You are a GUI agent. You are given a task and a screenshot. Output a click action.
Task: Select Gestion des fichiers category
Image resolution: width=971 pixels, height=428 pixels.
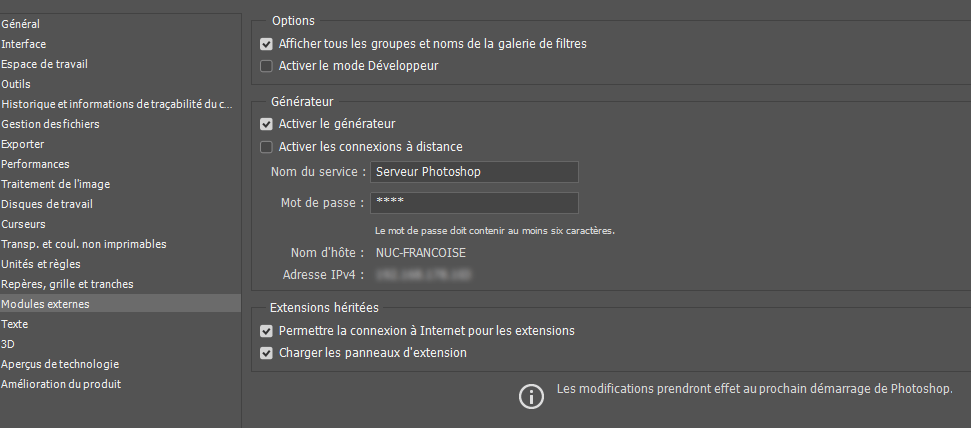50,124
